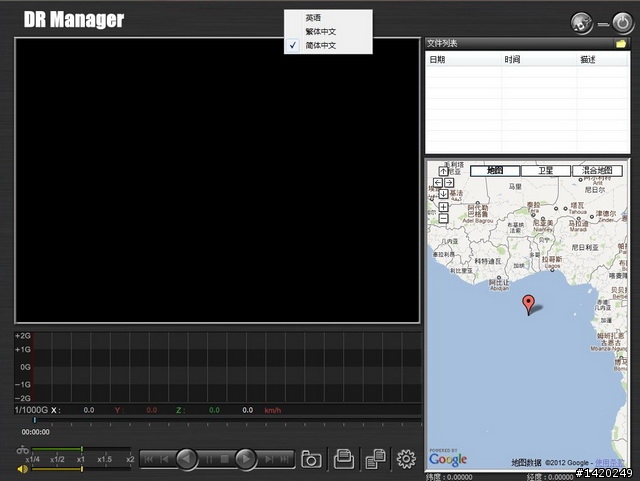640x481 pixels.
Task: Click the playback speed bicycle icon
Action: [x=22, y=450]
